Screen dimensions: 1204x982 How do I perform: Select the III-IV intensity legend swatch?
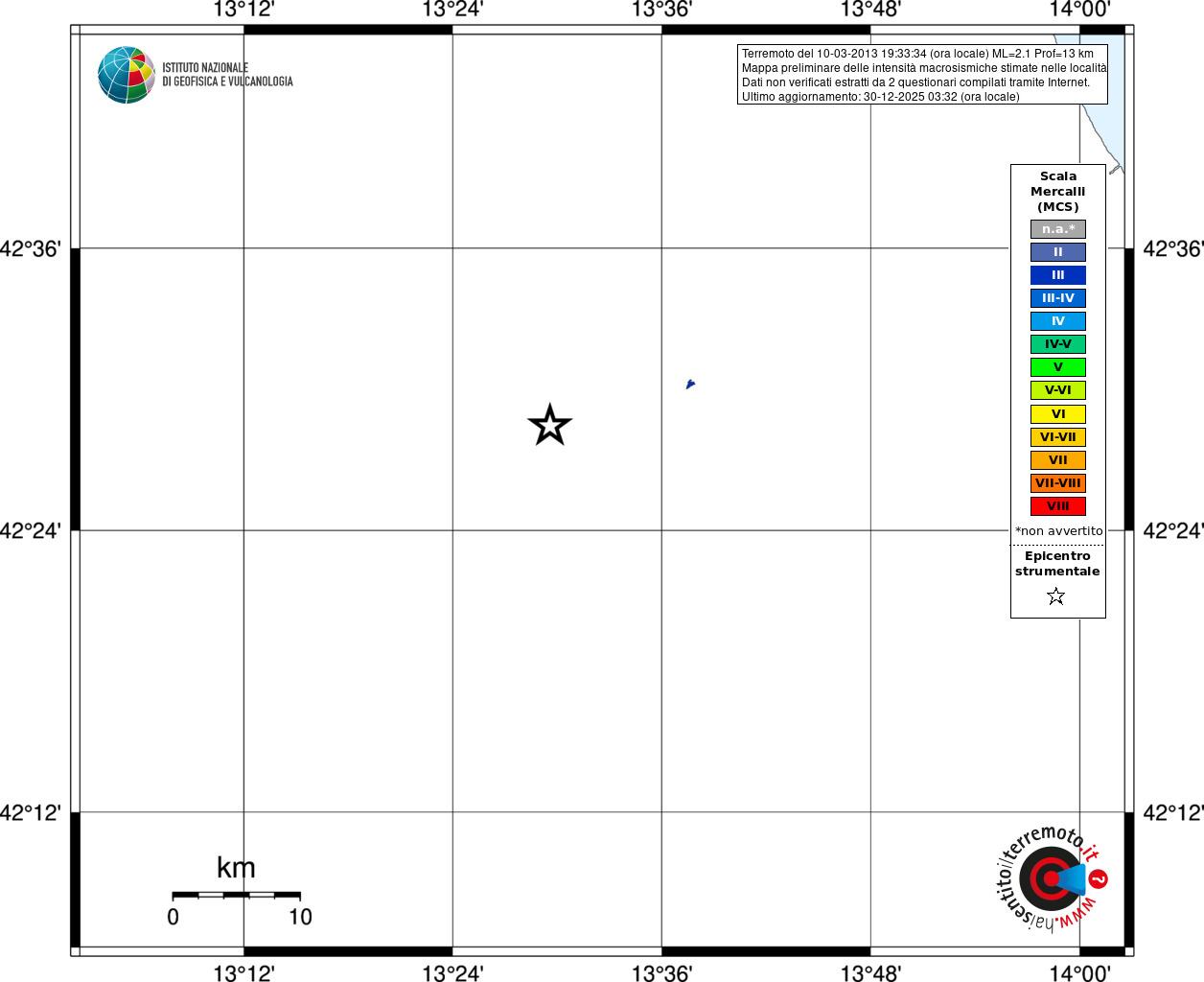[x=1058, y=298]
